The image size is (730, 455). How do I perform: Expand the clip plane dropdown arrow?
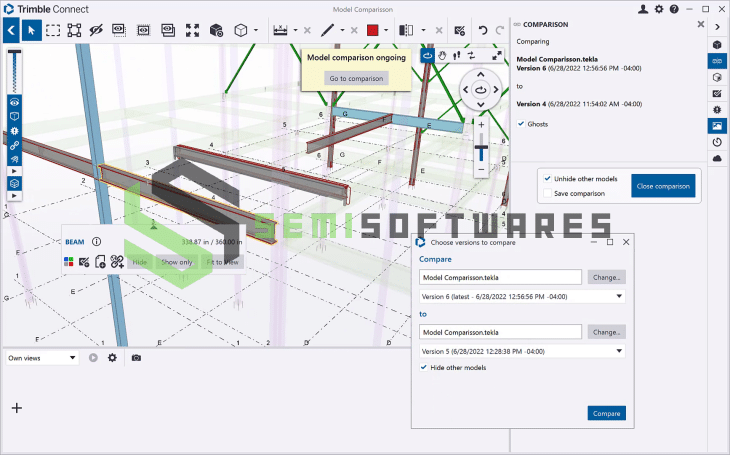[423, 31]
